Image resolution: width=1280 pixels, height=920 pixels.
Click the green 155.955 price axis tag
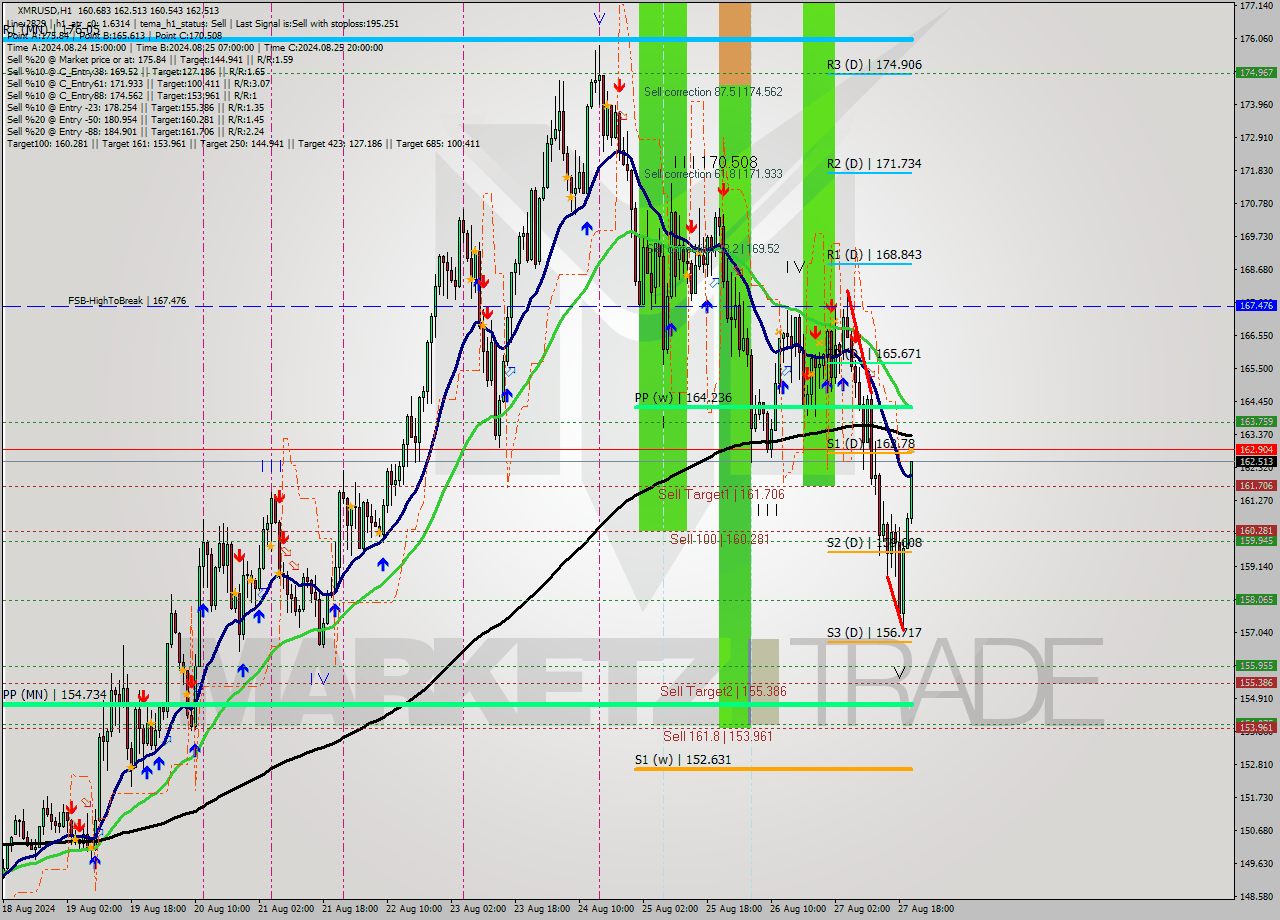coord(1256,665)
